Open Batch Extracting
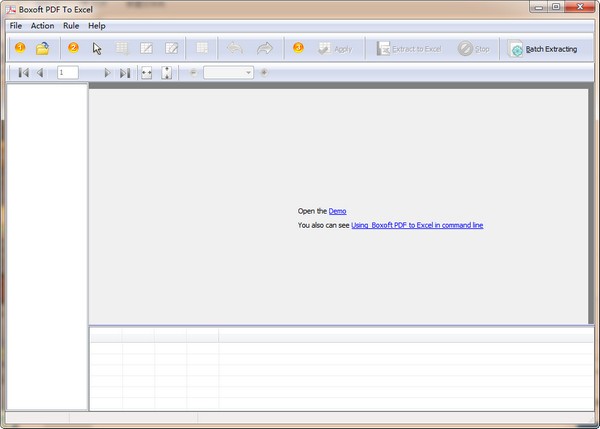 (x=543, y=49)
